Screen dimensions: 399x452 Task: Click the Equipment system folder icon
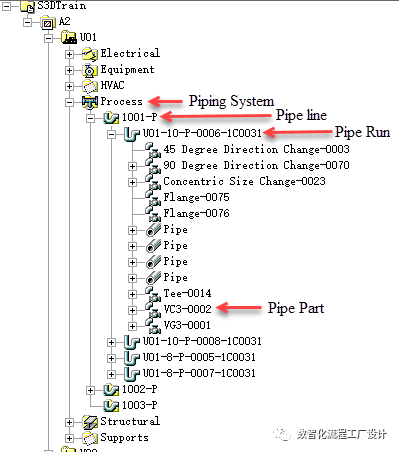[x=90, y=70]
